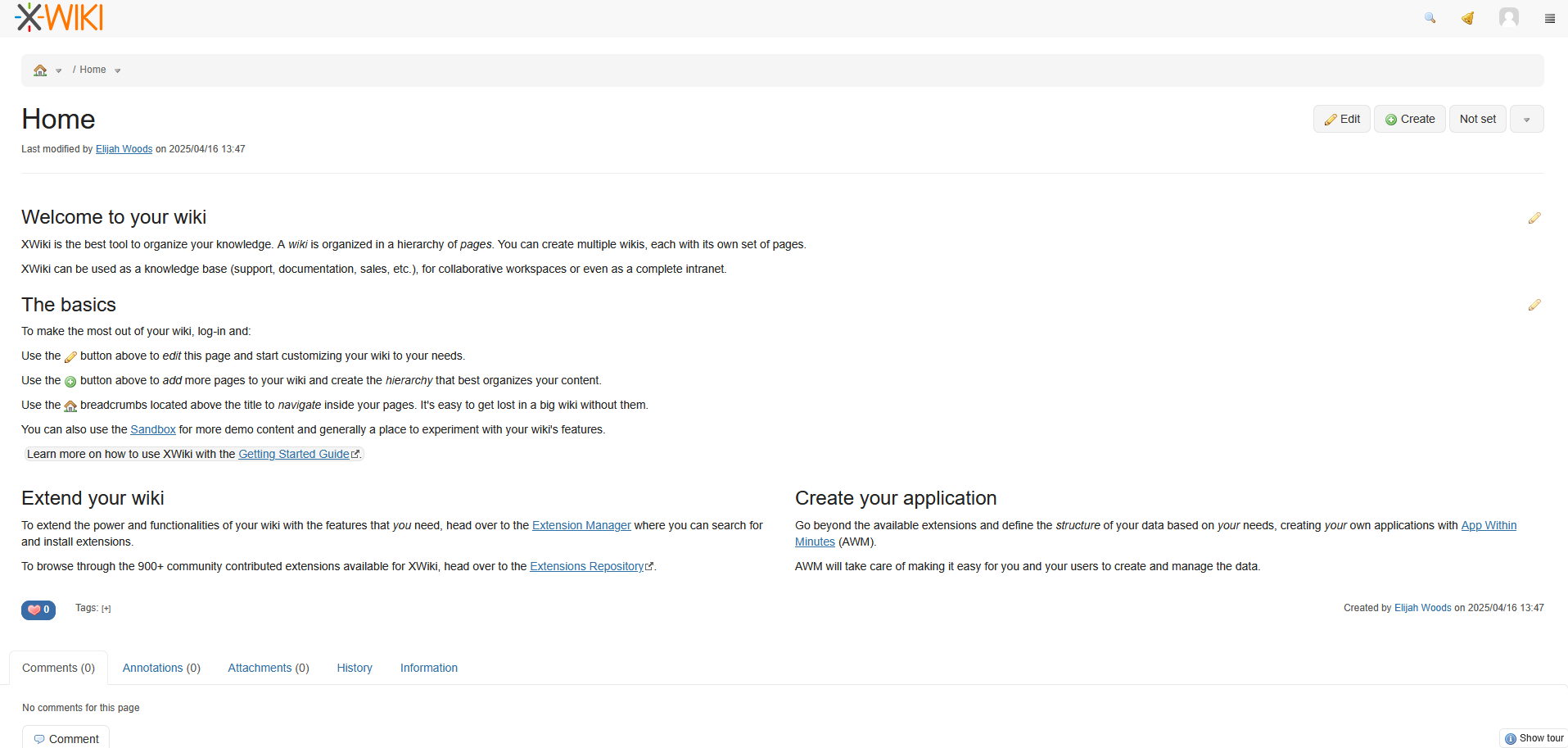Viewport: 1568px width, 748px height.
Task: Open the Extension Manager link
Action: tap(581, 525)
